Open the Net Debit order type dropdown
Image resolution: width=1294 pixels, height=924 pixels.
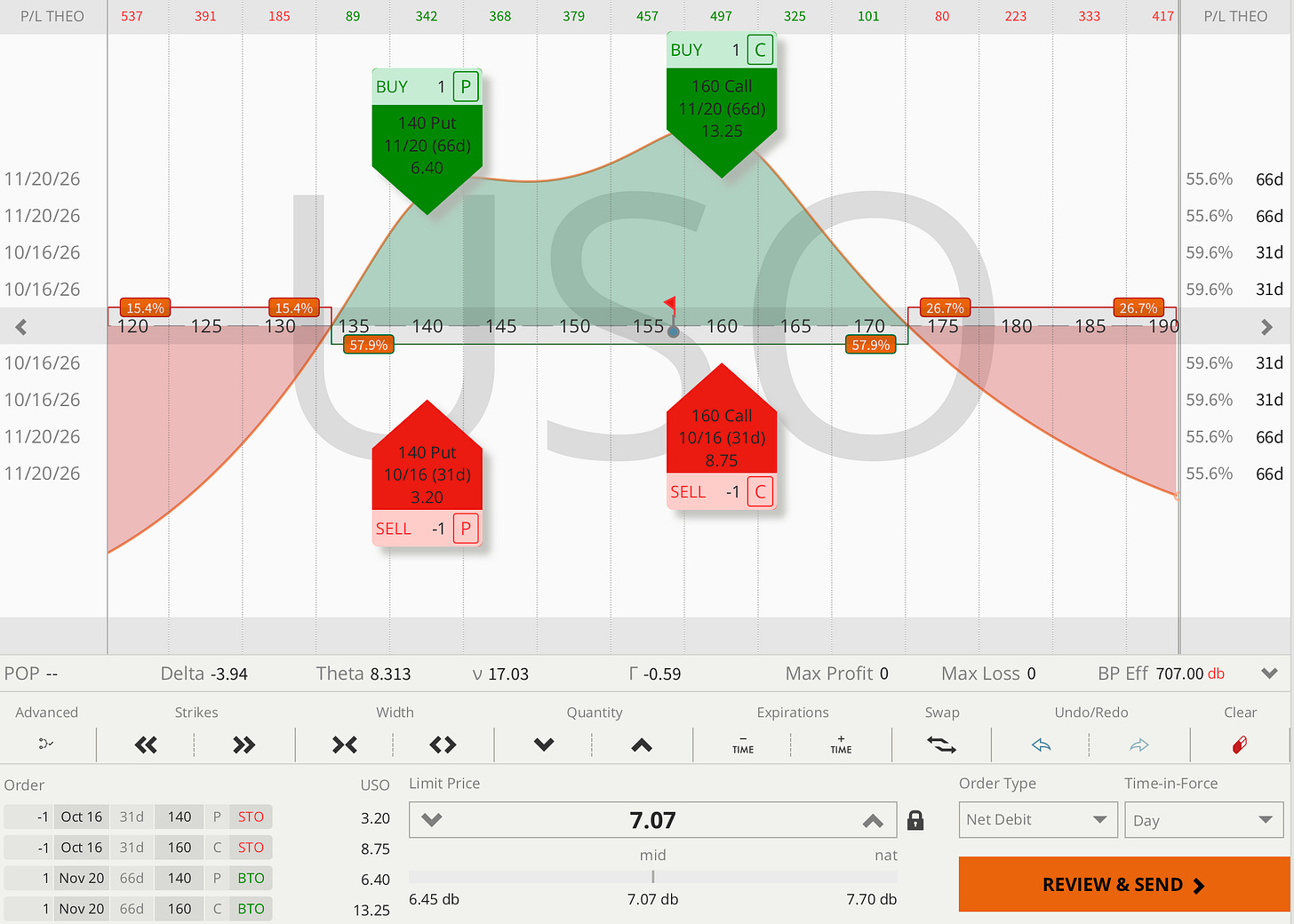click(x=1037, y=820)
